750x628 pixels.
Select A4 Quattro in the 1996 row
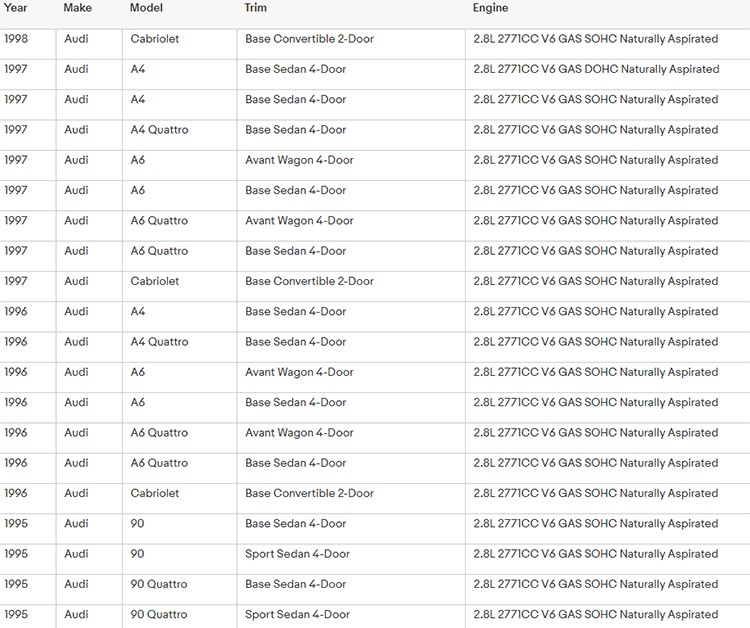[x=159, y=342]
